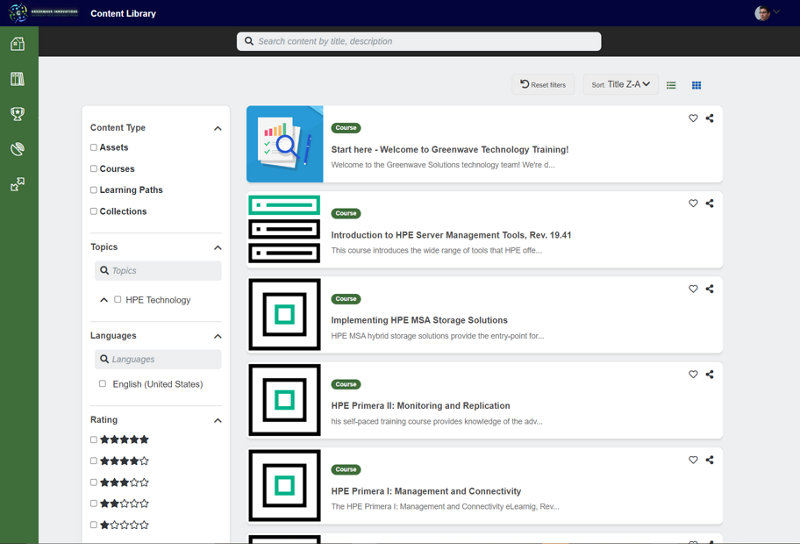The width and height of the screenshot is (800, 544).
Task: Open HPE Primera I: Management and Connectivity
Action: [x=426, y=491]
